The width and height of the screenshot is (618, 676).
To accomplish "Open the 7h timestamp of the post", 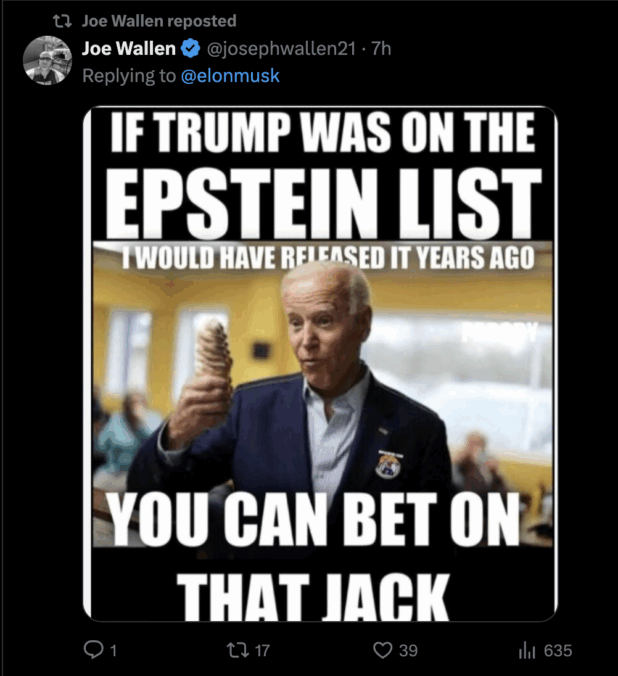I will point(381,48).
